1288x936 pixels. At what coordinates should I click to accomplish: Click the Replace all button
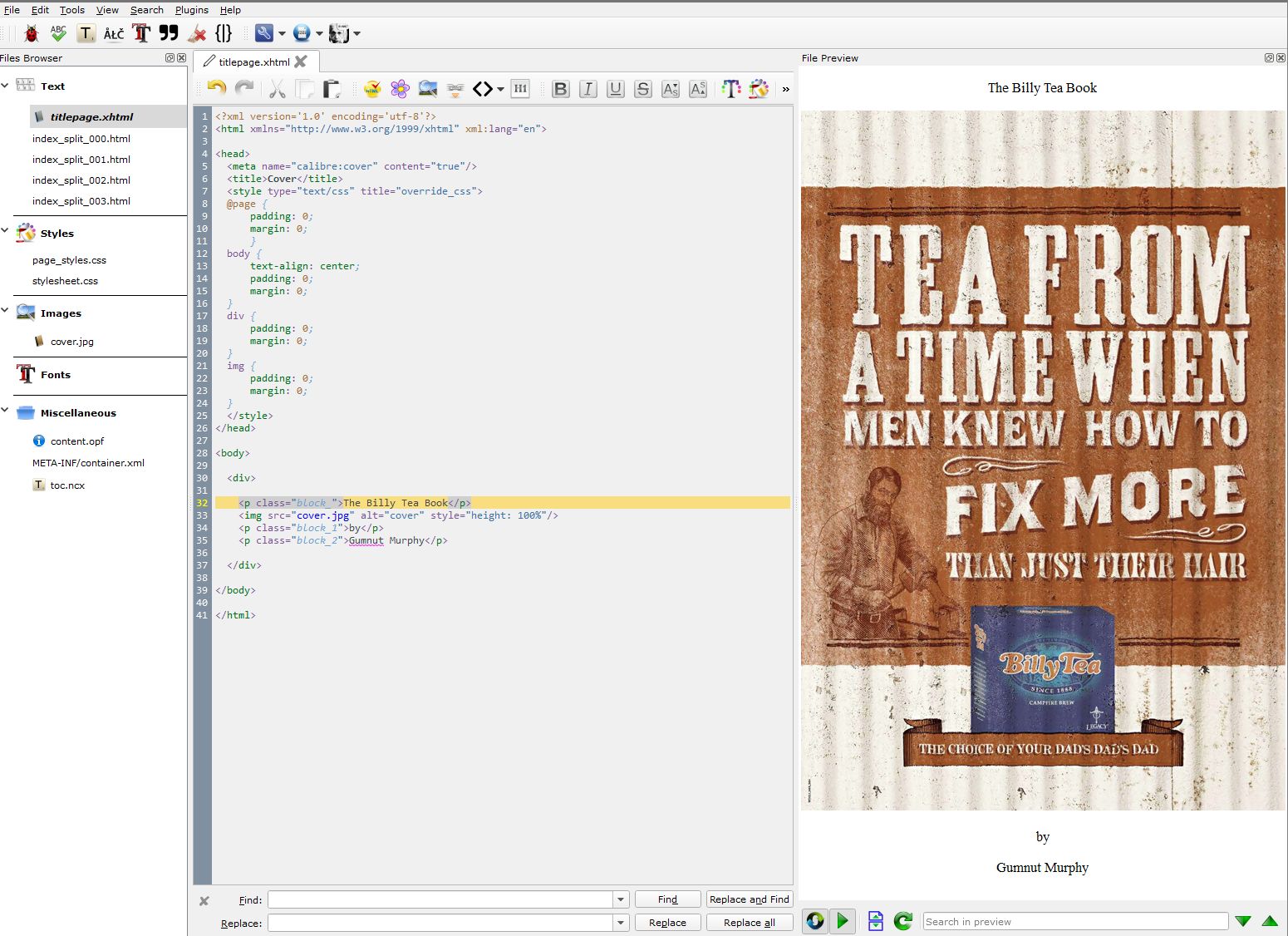pos(749,923)
